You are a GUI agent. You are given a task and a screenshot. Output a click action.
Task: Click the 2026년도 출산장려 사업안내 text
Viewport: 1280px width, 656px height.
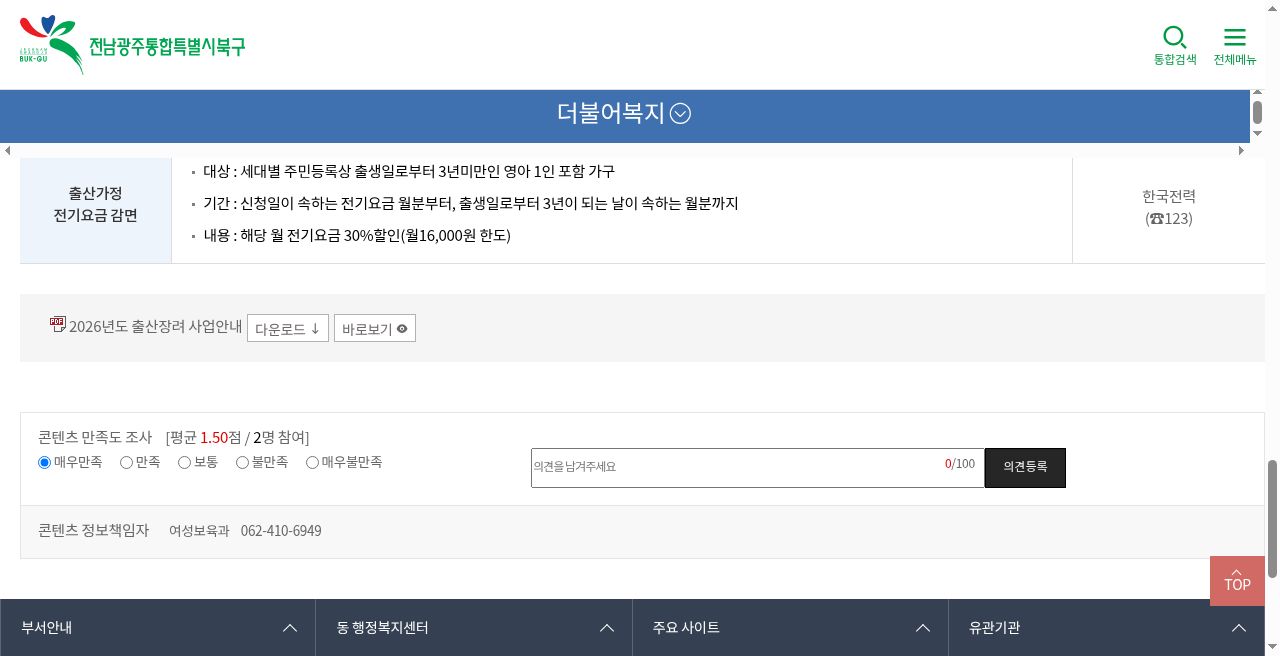pos(155,326)
